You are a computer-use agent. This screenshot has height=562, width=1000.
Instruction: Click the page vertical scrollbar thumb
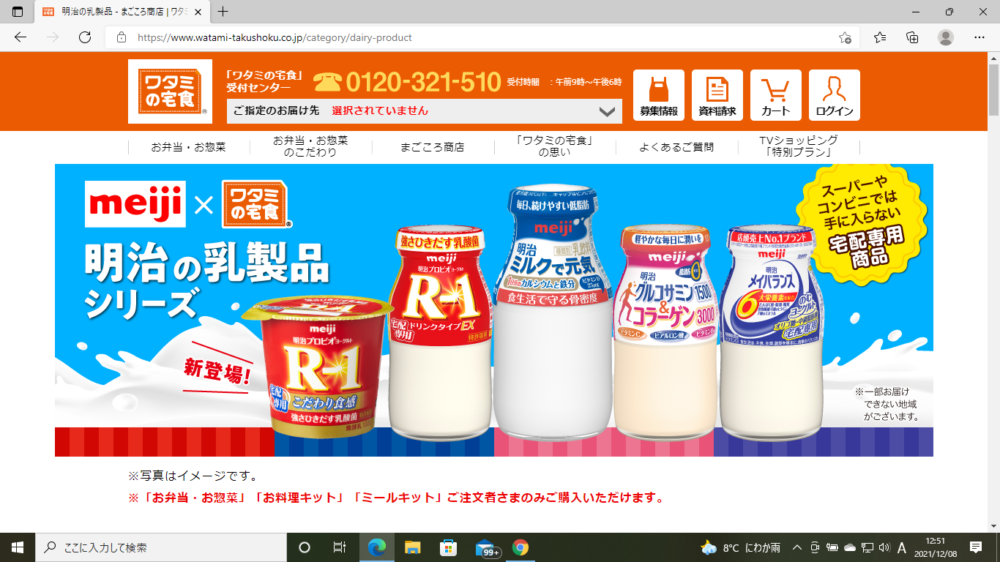(993, 89)
